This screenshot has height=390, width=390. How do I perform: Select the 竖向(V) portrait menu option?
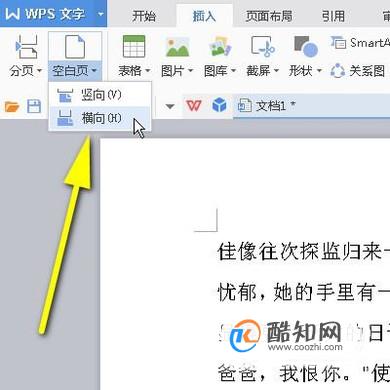pyautogui.click(x=99, y=95)
